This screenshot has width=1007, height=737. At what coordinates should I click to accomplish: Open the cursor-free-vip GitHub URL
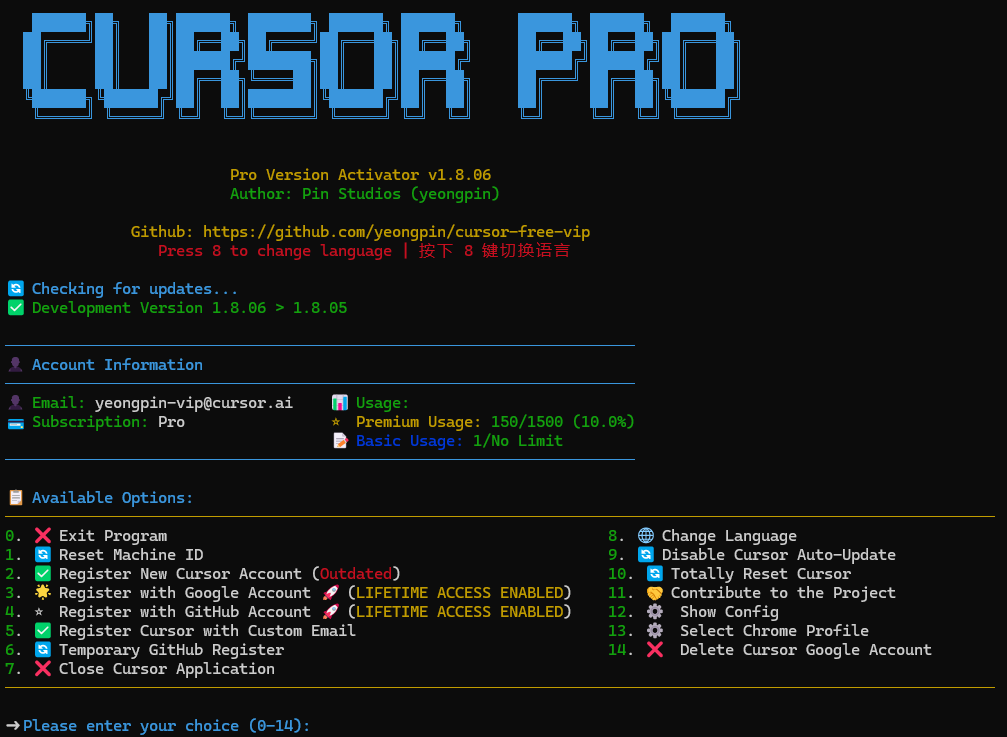[396, 232]
